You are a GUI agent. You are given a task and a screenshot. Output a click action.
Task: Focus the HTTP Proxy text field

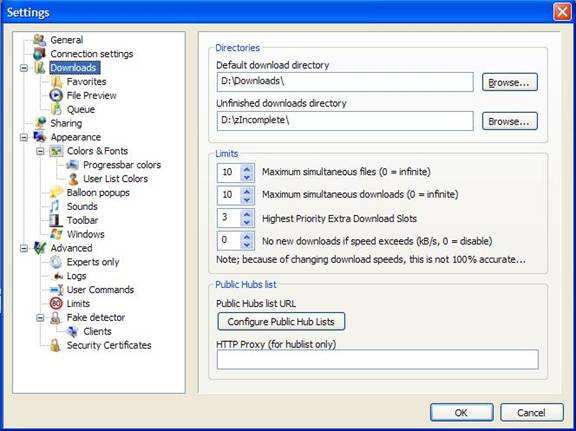pos(378,359)
